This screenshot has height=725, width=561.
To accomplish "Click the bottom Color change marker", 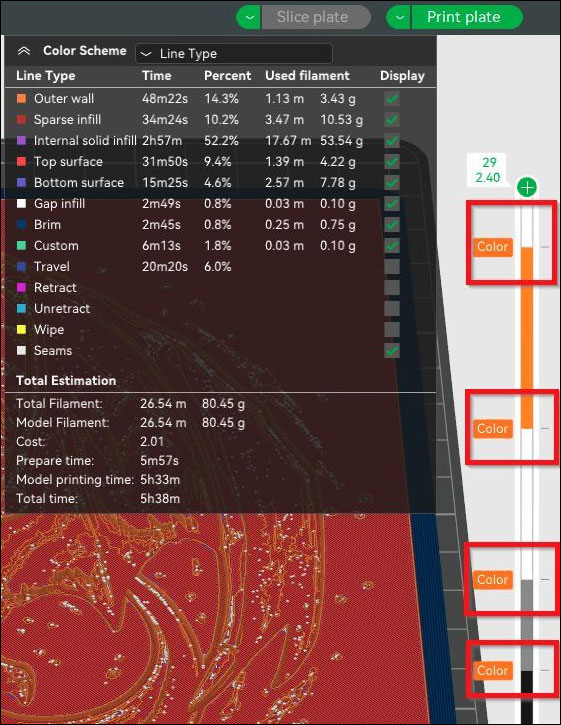I will pos(493,670).
